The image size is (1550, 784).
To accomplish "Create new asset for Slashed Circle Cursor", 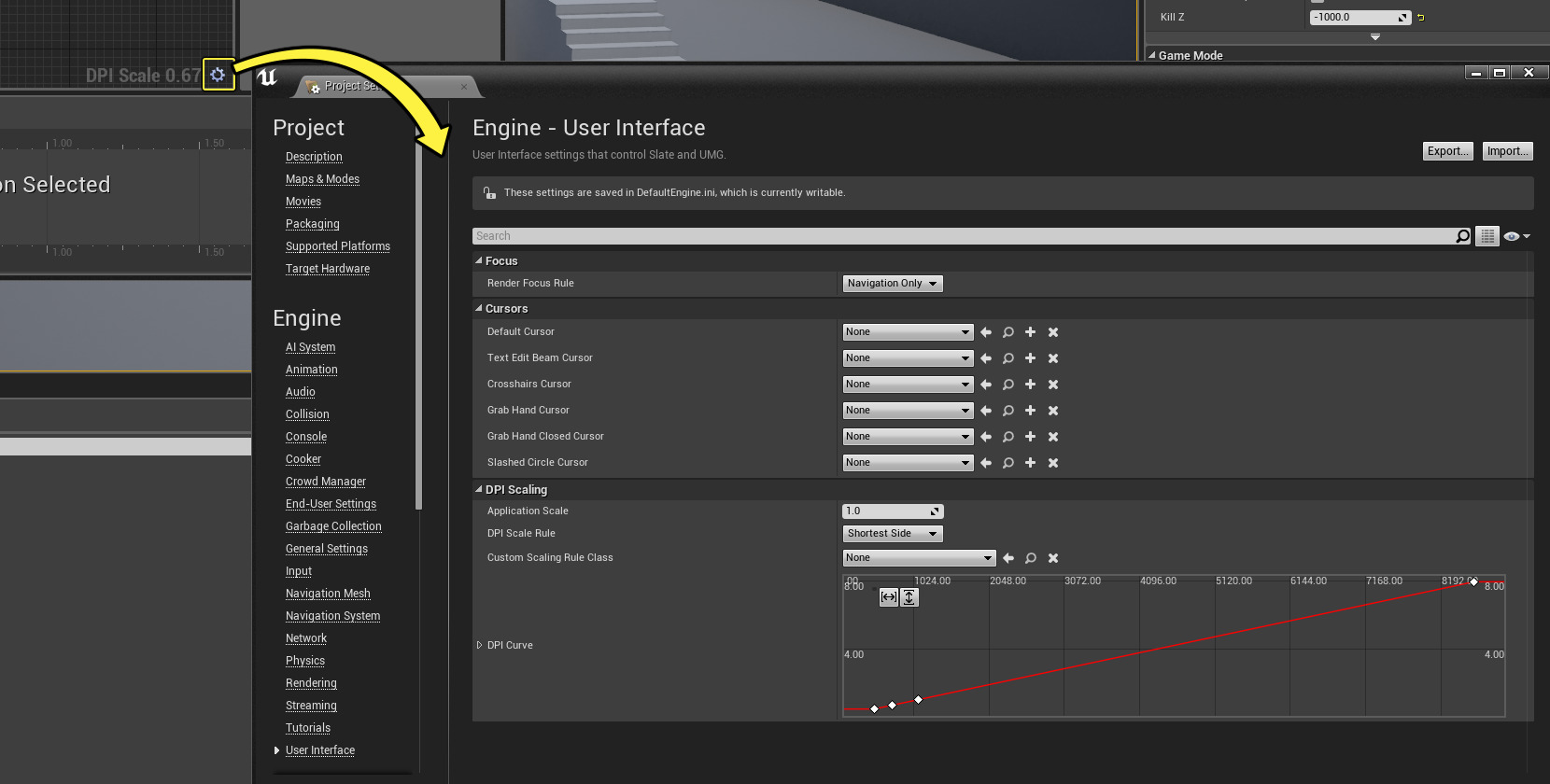I will [1031, 463].
